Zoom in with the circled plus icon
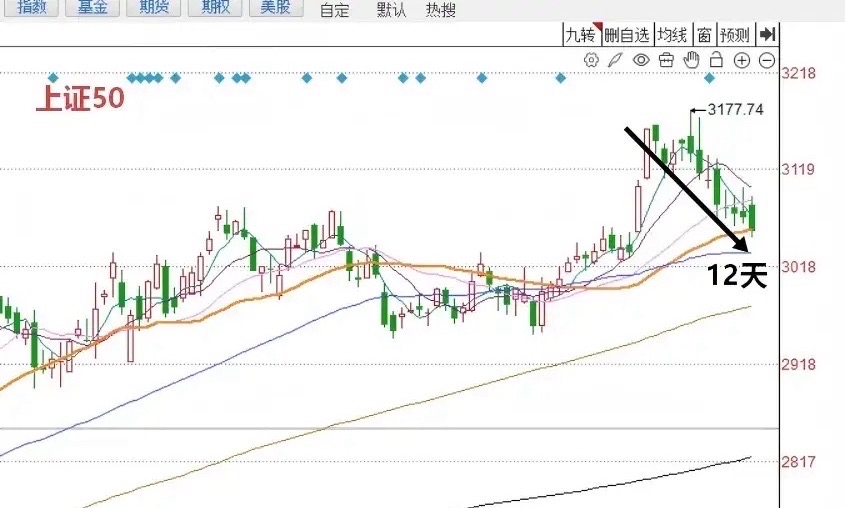 coord(742,60)
